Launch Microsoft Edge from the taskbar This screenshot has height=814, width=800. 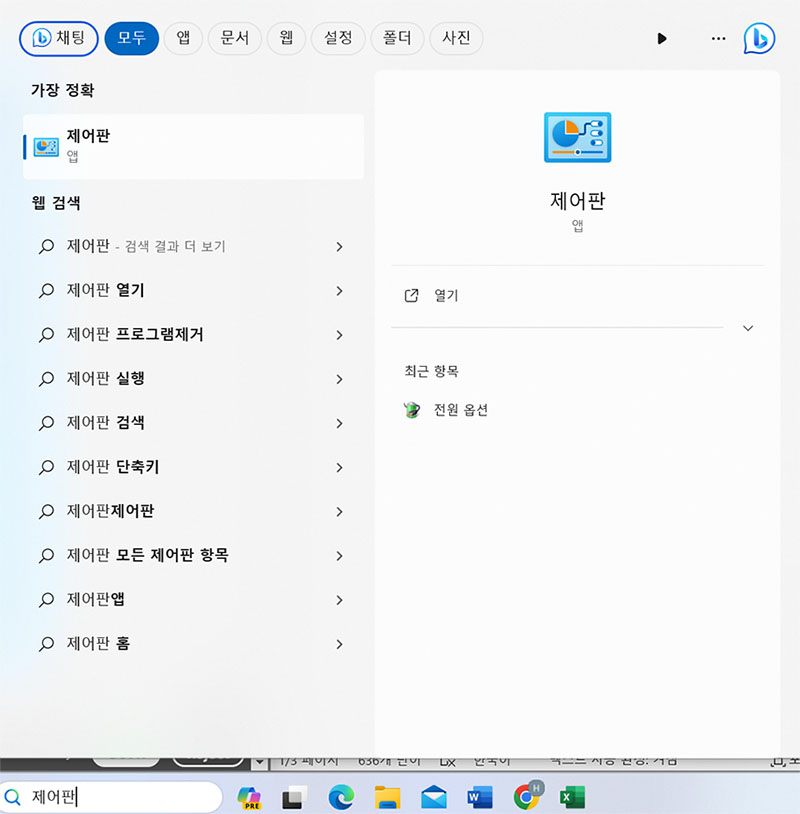click(x=341, y=797)
